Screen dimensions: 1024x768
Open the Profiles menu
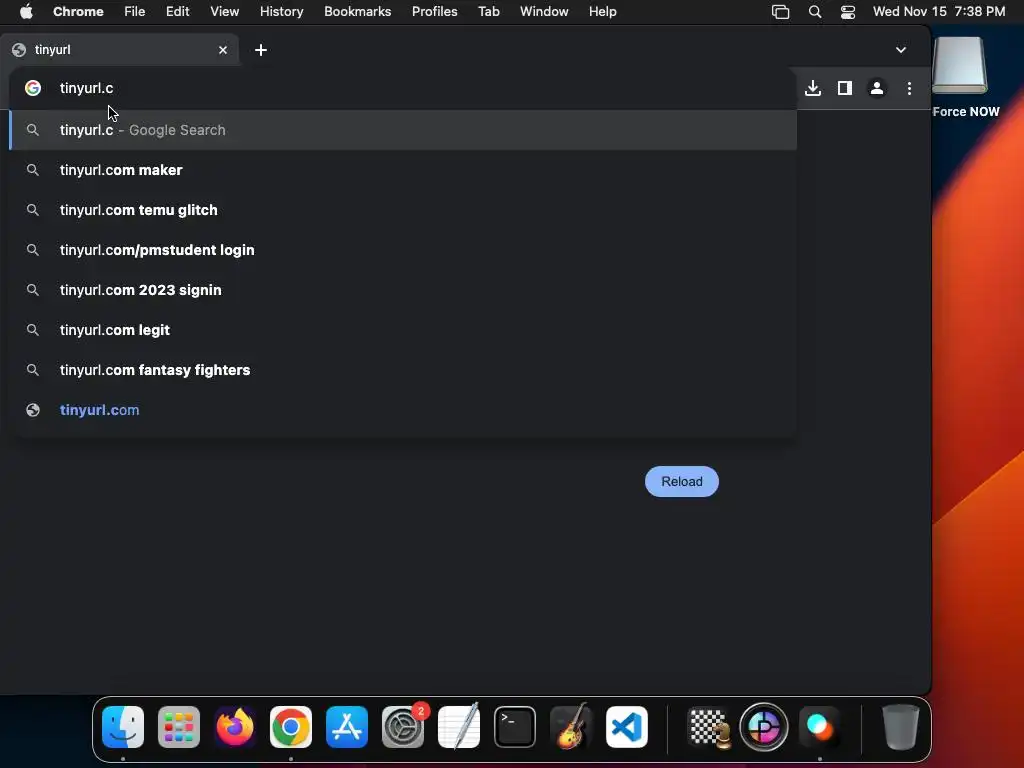(x=434, y=12)
